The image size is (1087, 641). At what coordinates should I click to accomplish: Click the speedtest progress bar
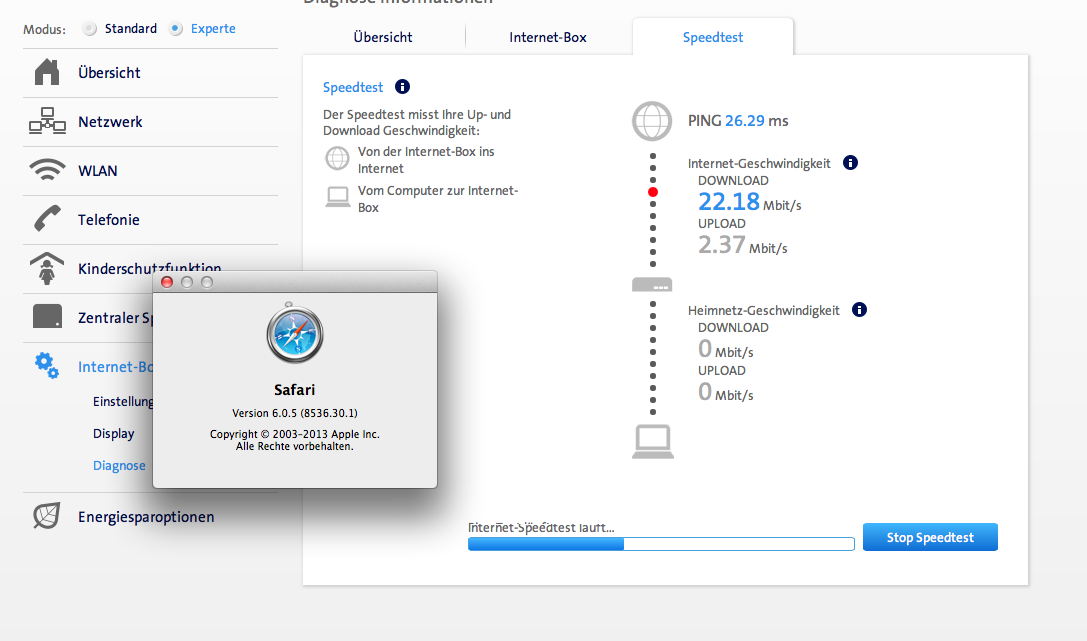click(x=661, y=544)
